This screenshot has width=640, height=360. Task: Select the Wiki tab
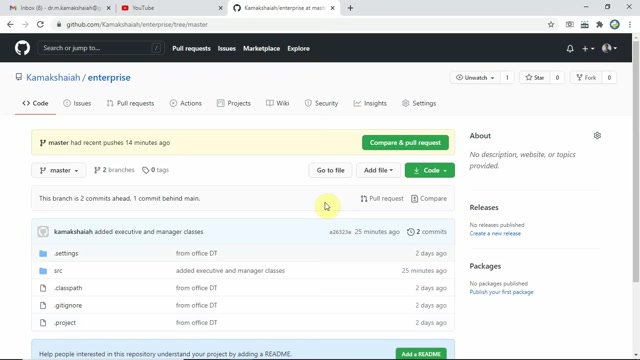[x=278, y=103]
